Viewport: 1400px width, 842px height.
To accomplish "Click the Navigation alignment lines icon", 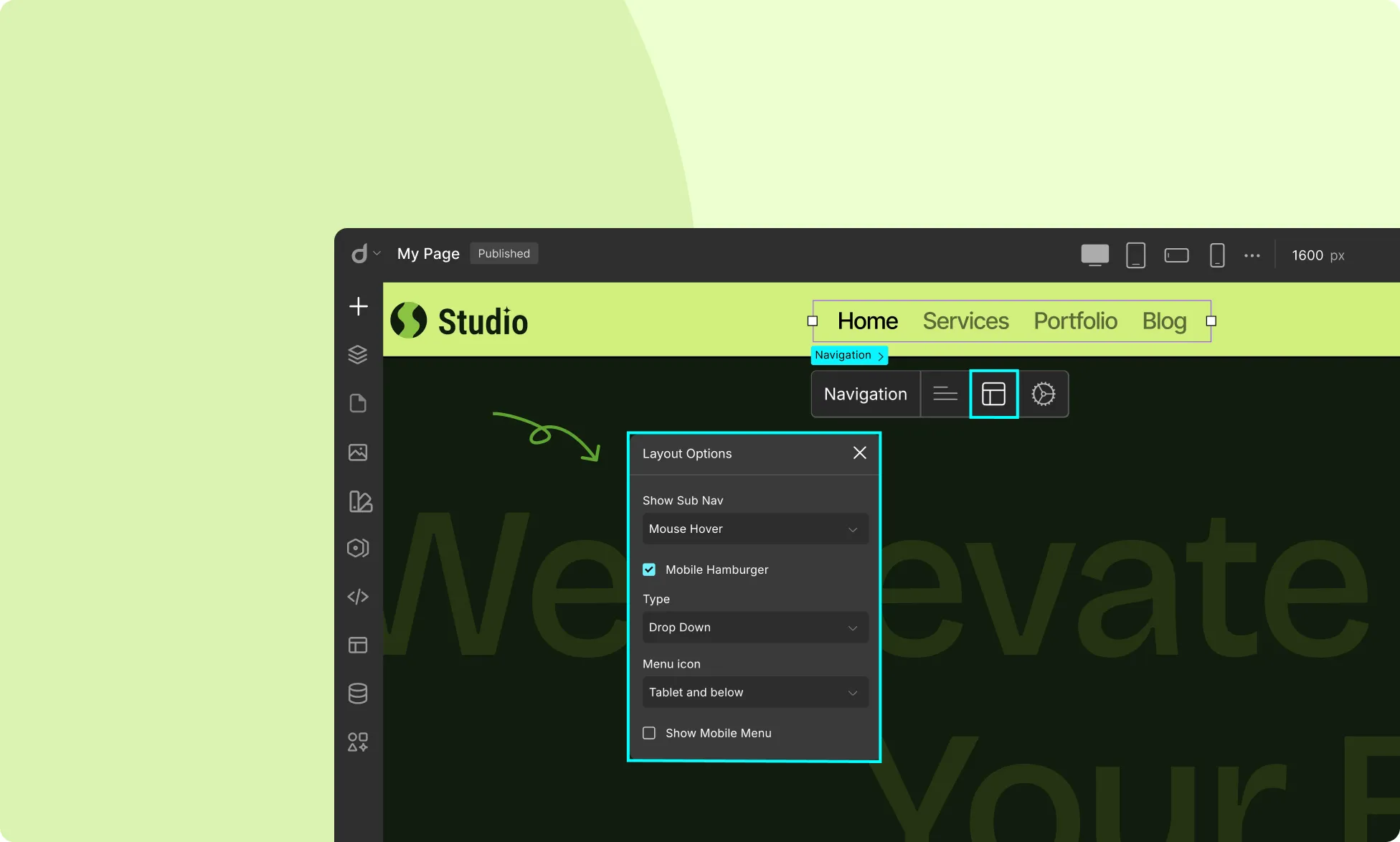I will (945, 394).
